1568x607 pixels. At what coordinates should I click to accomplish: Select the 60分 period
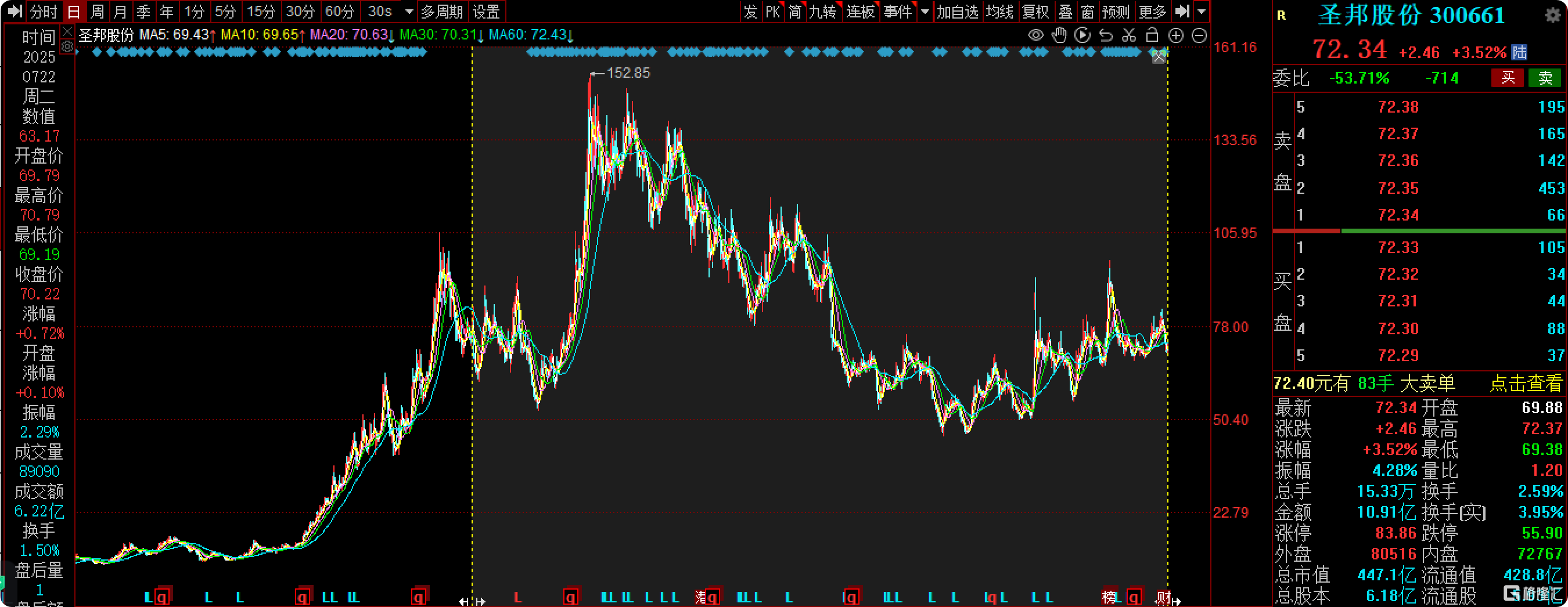pyautogui.click(x=340, y=11)
